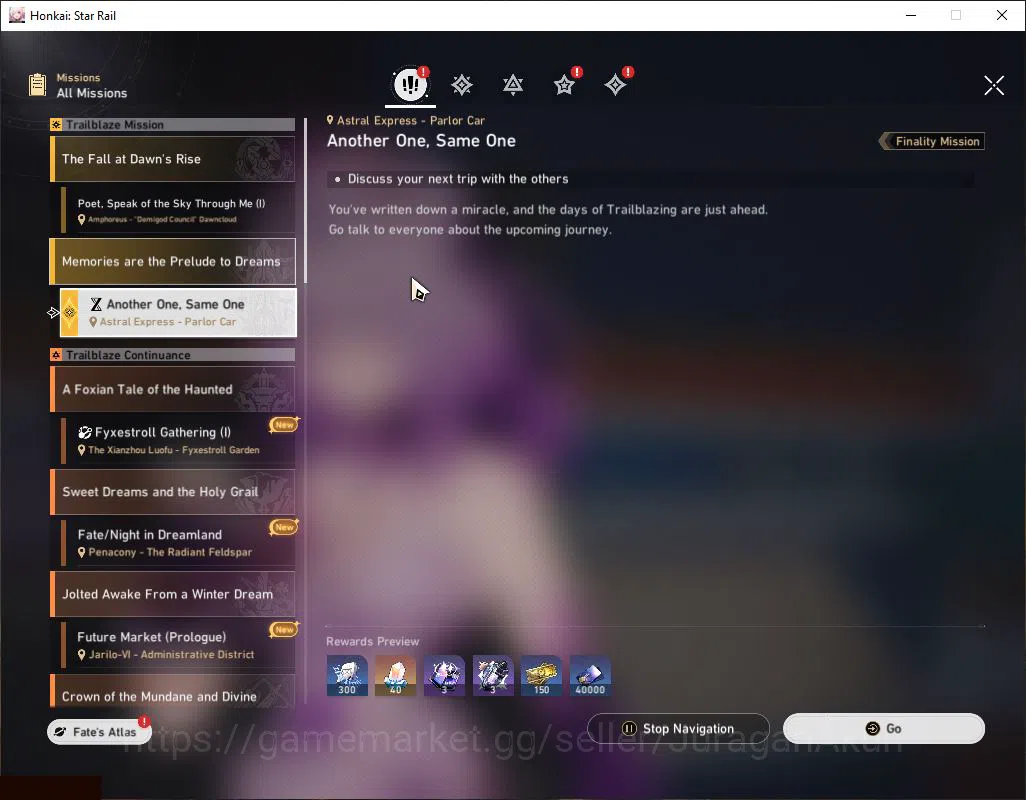Expand A Foxian Tale of the Haunted chapter
1026x800 pixels.
pyautogui.click(x=173, y=389)
